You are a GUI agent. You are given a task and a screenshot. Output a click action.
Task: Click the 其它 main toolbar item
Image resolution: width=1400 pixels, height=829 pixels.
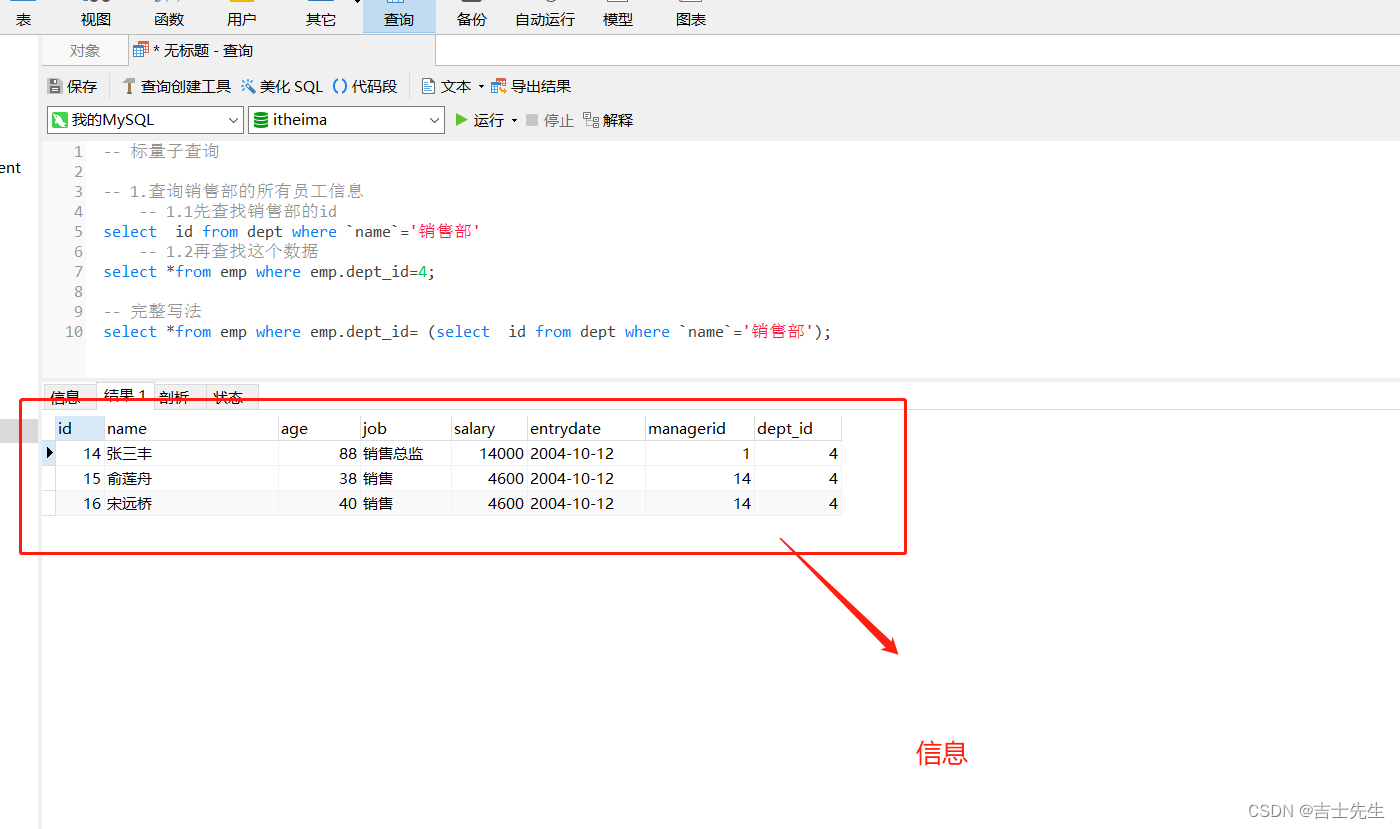321,15
